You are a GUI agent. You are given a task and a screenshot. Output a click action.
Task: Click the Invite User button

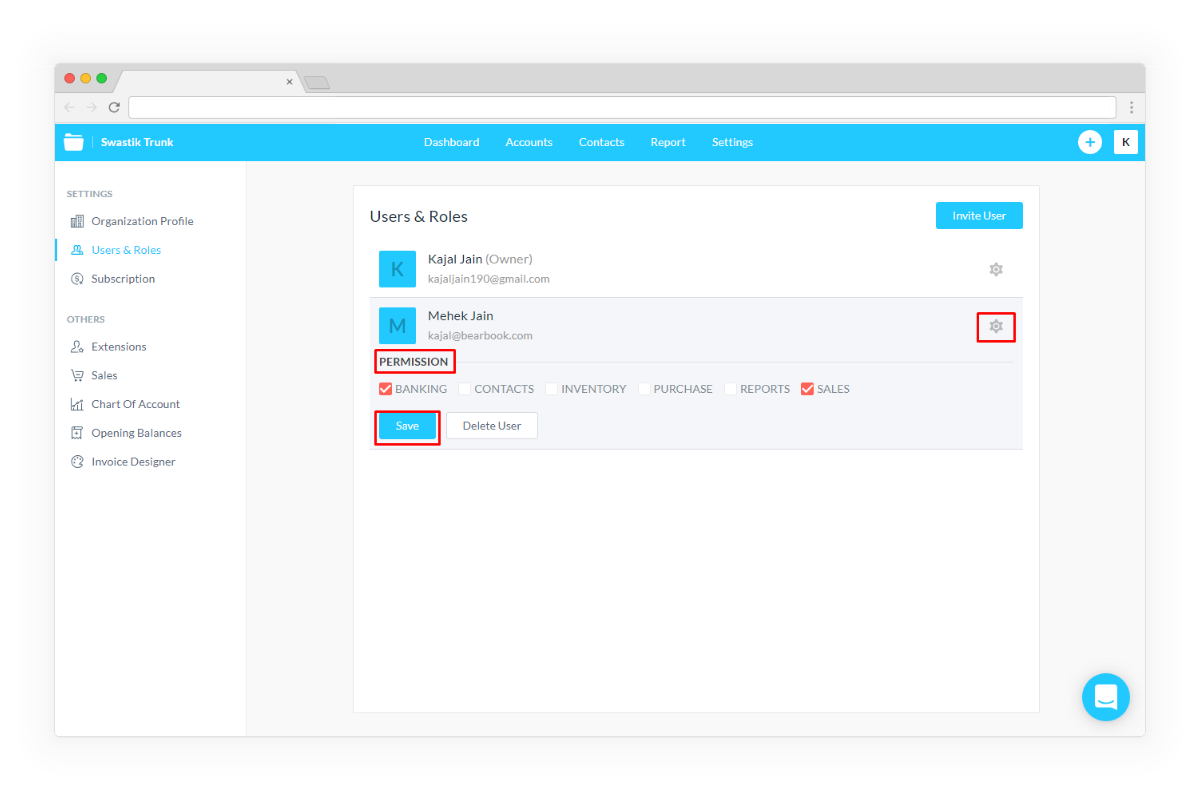click(x=979, y=216)
